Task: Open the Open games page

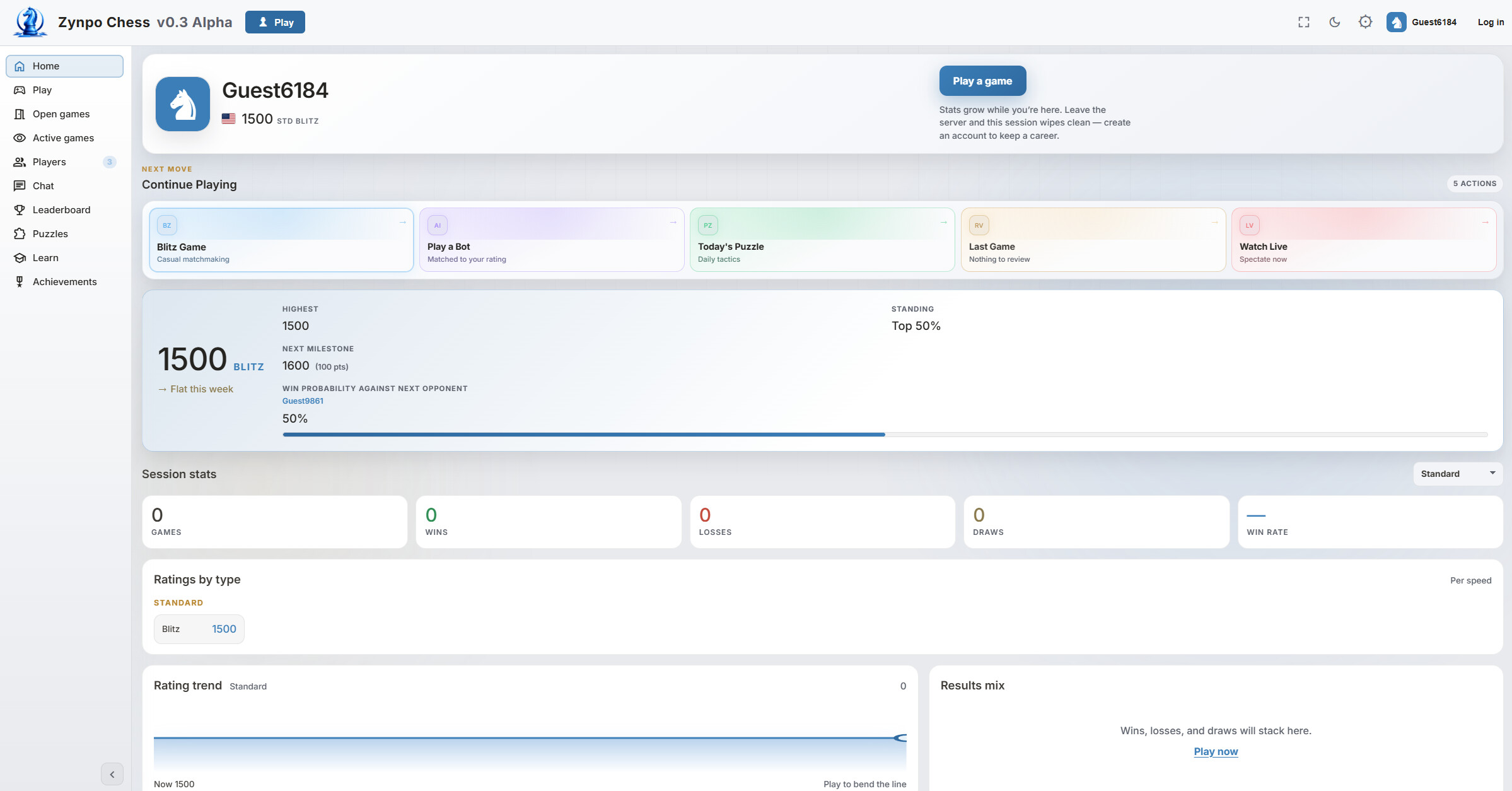Action: click(x=64, y=114)
